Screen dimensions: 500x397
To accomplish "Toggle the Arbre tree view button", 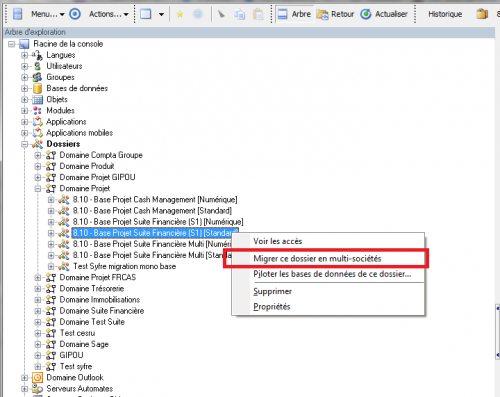I will [x=295, y=14].
